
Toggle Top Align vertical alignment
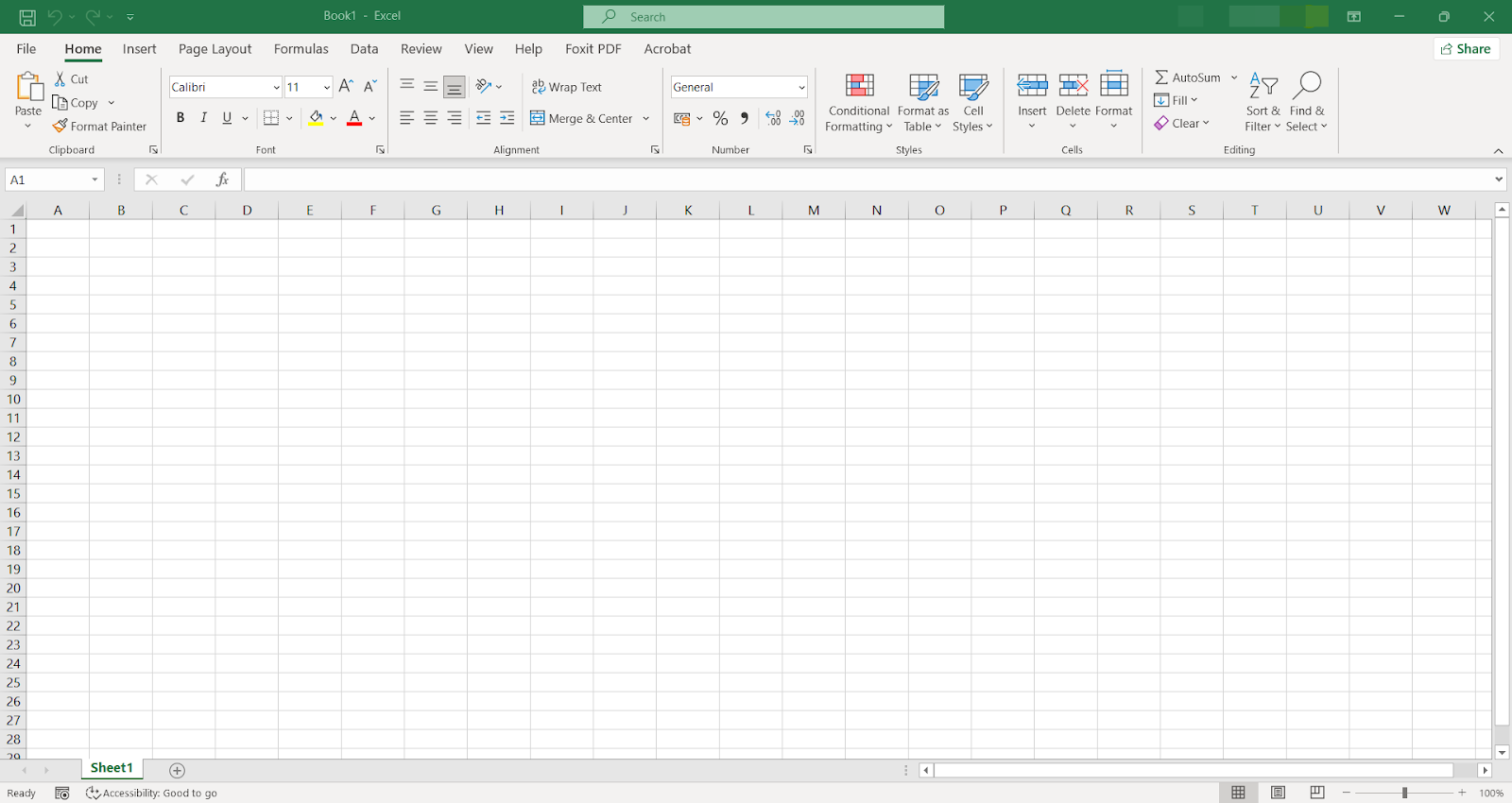[407, 86]
